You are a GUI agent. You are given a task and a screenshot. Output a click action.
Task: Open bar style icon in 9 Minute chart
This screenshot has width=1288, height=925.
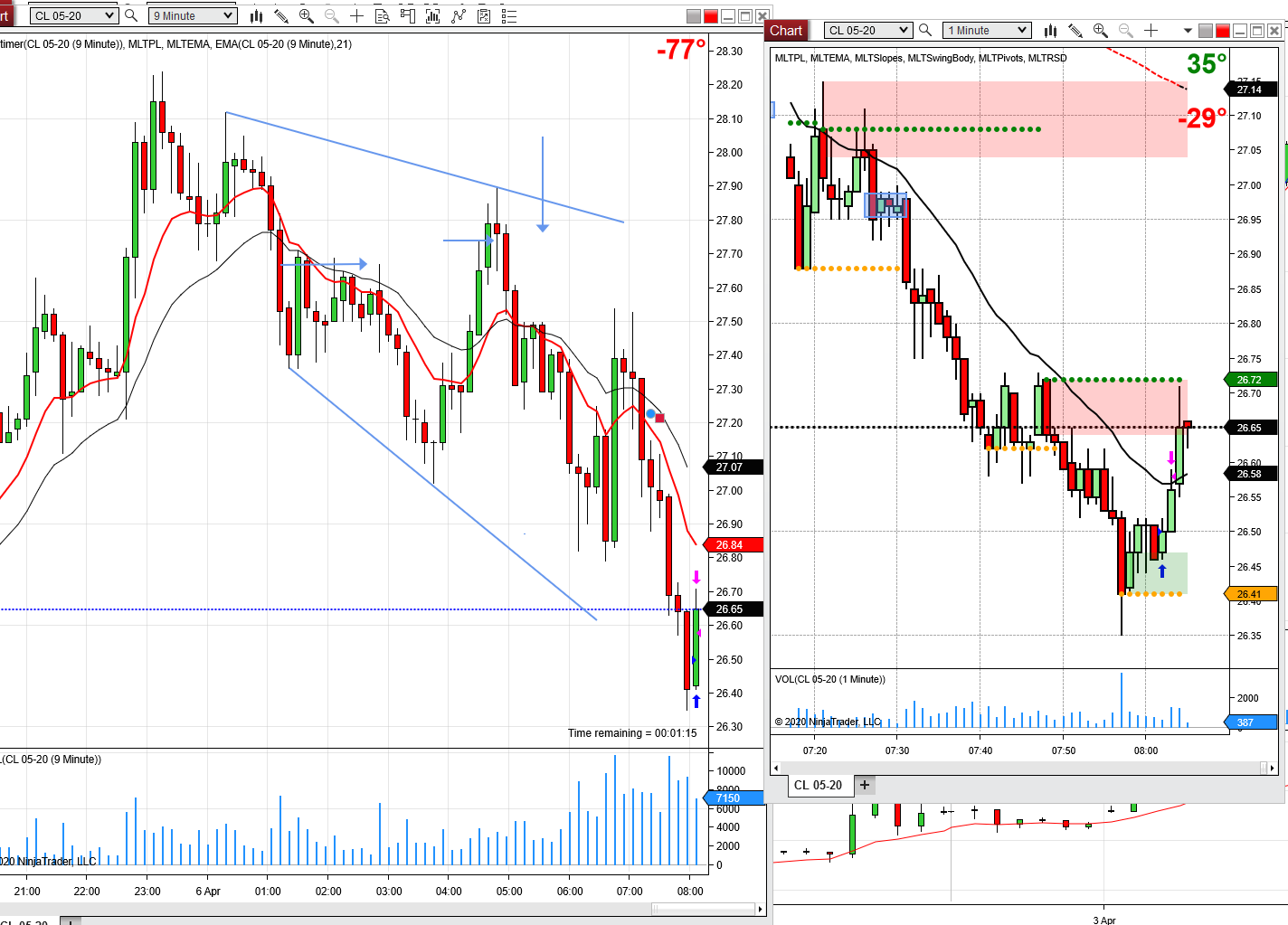click(256, 15)
